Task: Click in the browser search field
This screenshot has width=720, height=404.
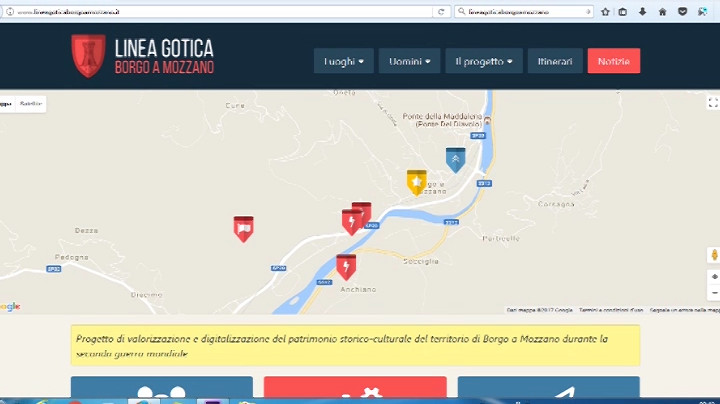Action: coord(520,11)
